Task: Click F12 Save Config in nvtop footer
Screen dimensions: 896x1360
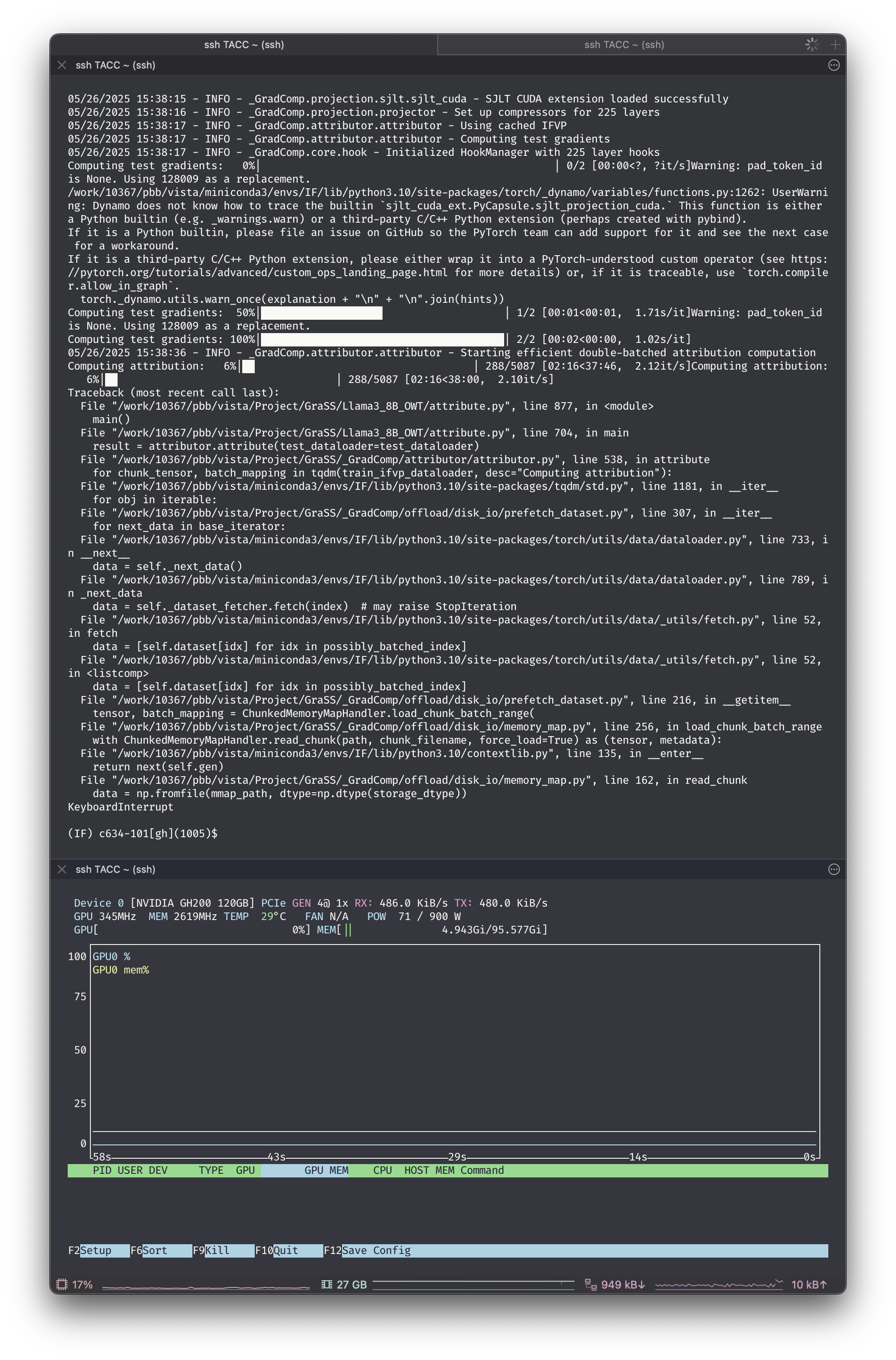Action: 367,1250
